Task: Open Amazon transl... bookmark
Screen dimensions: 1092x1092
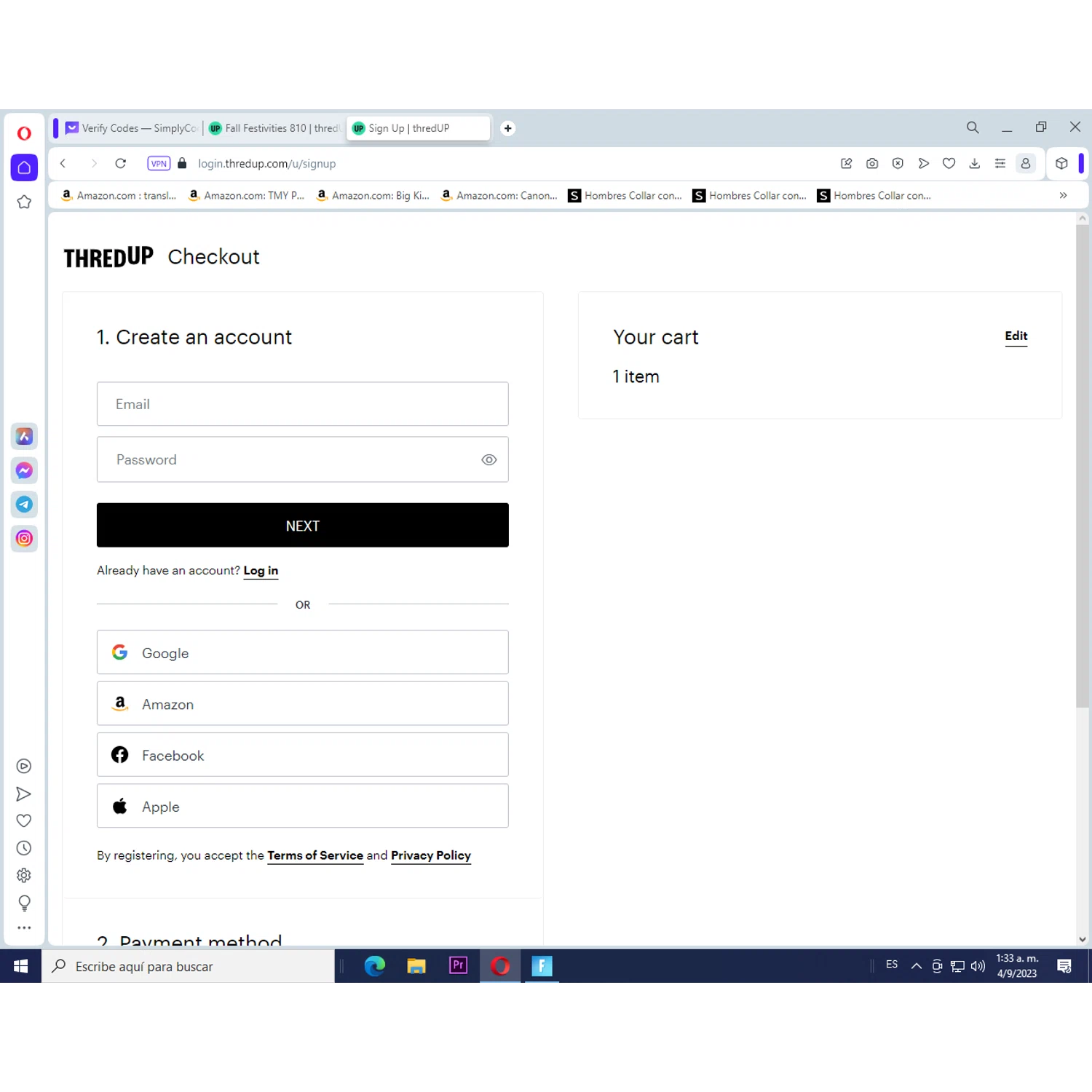Action: point(119,195)
